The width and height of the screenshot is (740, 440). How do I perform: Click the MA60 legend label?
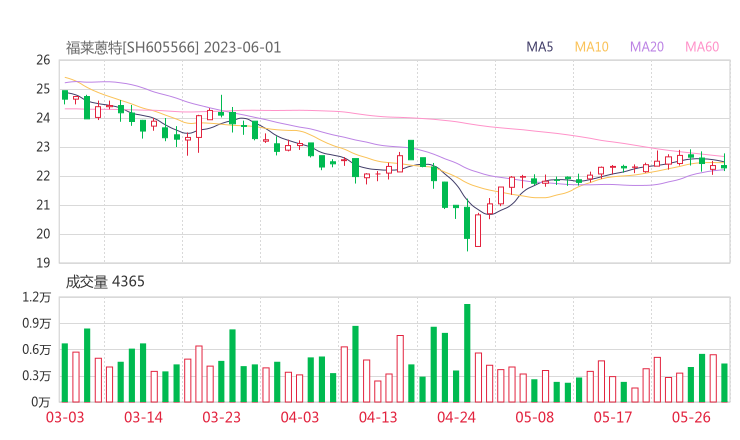pos(702,47)
